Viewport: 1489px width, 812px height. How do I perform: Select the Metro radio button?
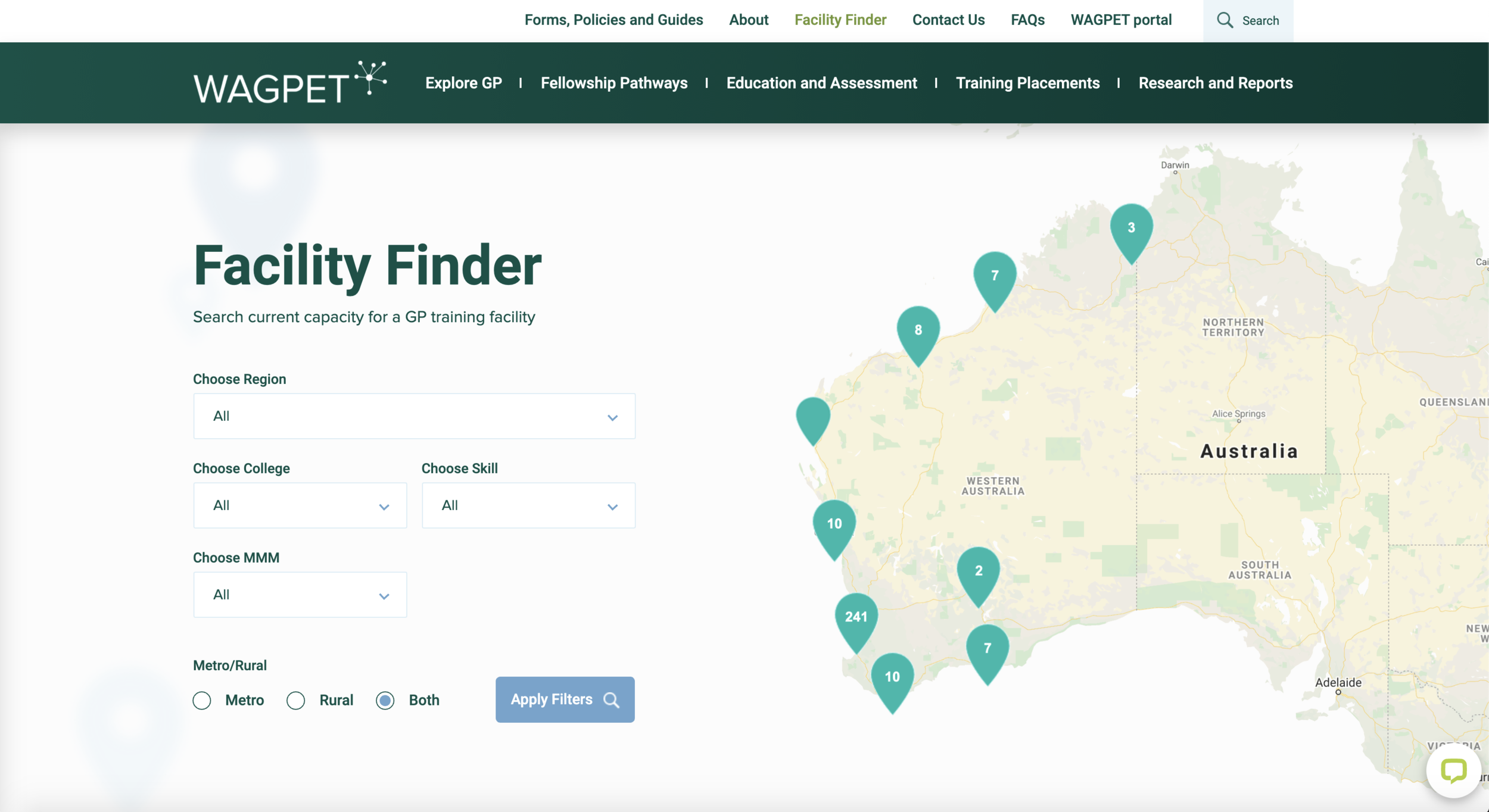click(202, 701)
